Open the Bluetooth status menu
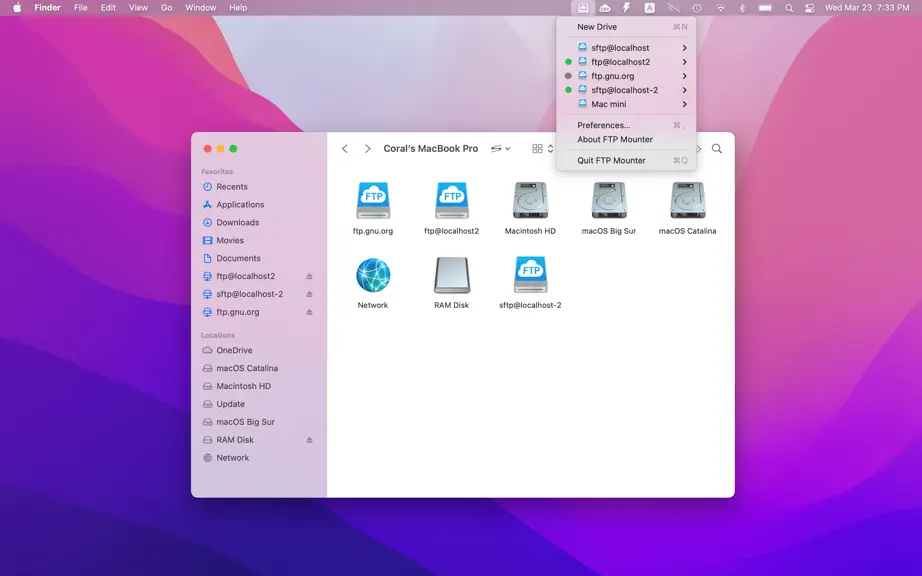Image resolution: width=922 pixels, height=576 pixels. pos(742,8)
